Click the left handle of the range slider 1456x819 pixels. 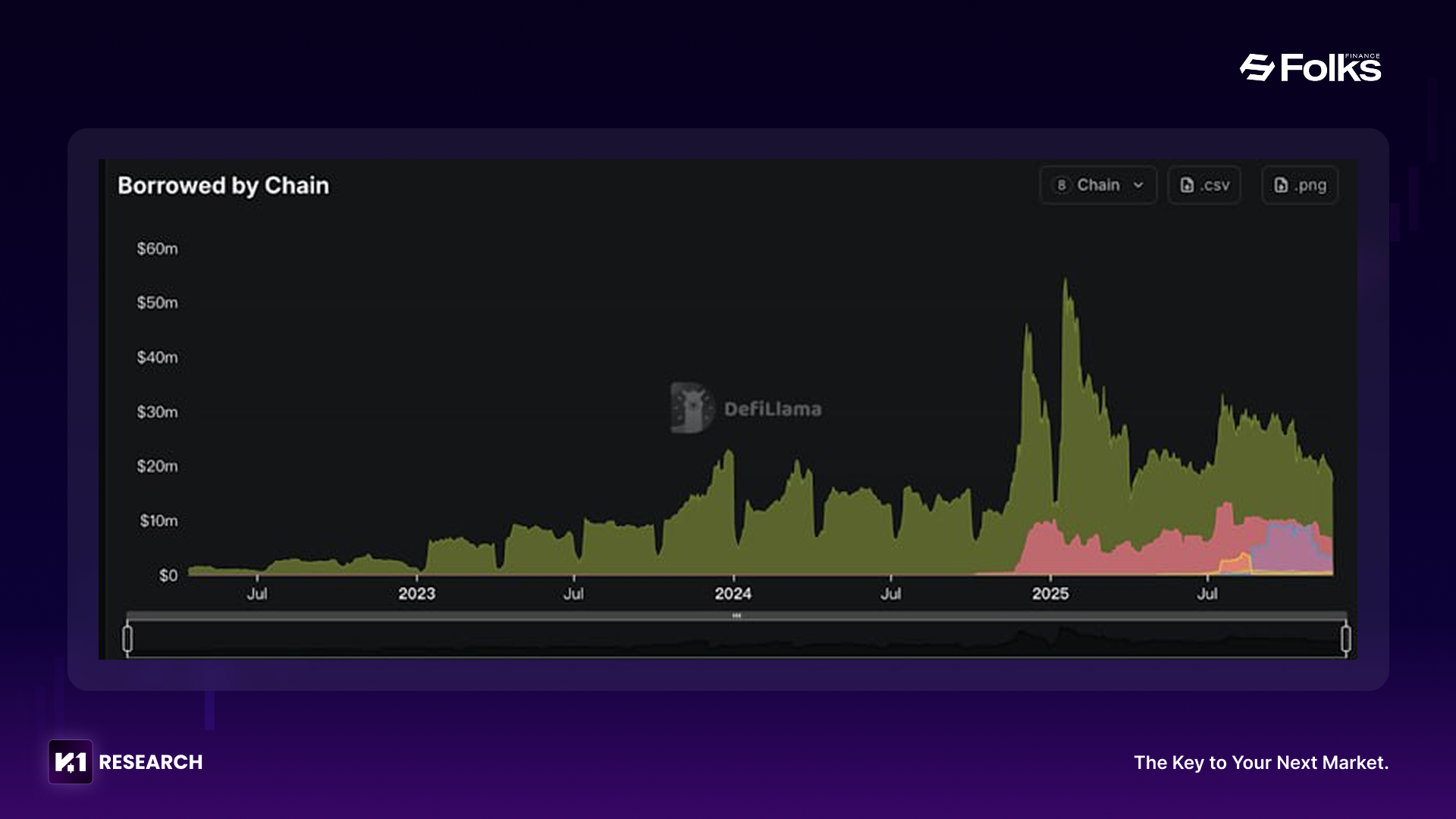point(127,639)
